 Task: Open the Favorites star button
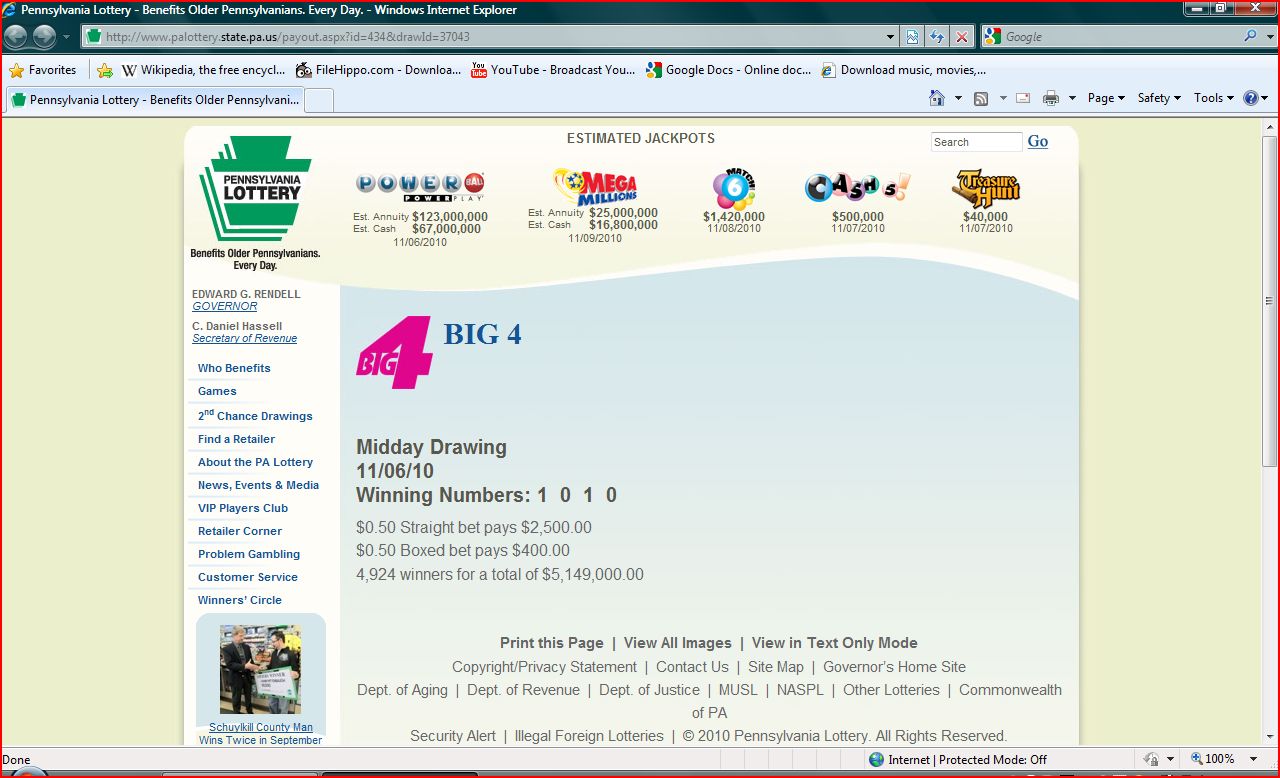(43, 70)
